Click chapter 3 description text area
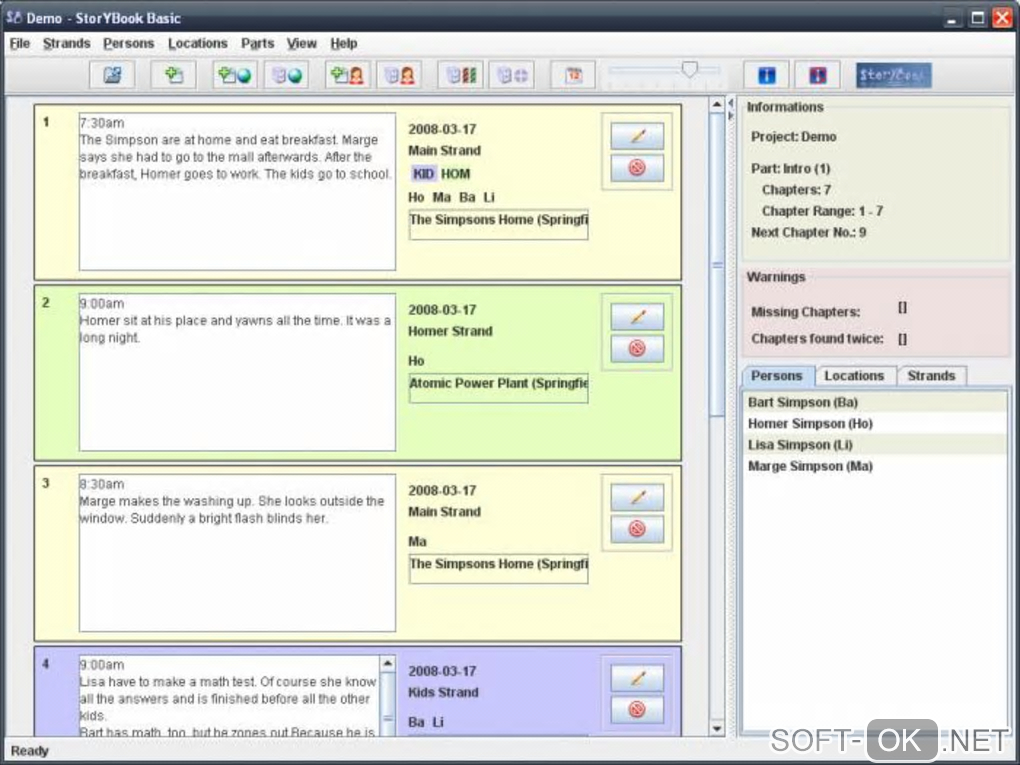This screenshot has width=1020, height=765. (237, 553)
